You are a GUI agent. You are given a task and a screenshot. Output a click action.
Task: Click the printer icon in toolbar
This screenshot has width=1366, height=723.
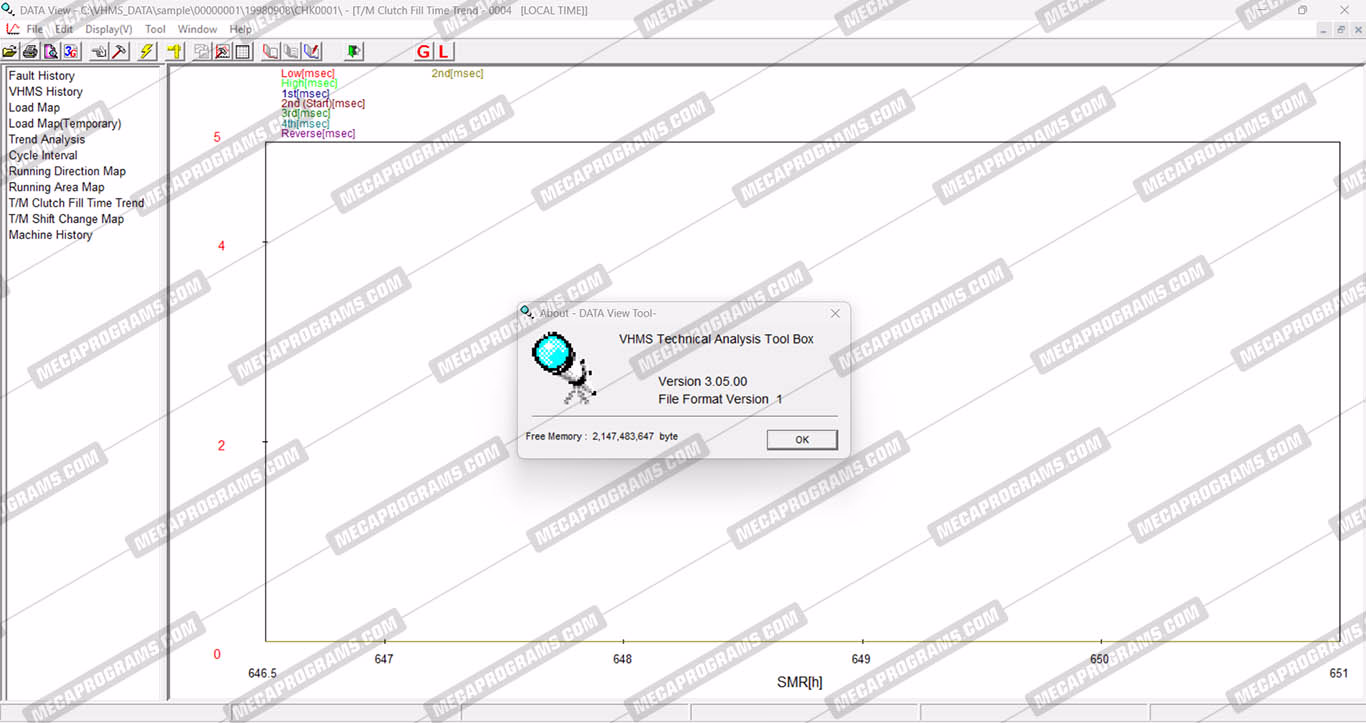click(30, 52)
